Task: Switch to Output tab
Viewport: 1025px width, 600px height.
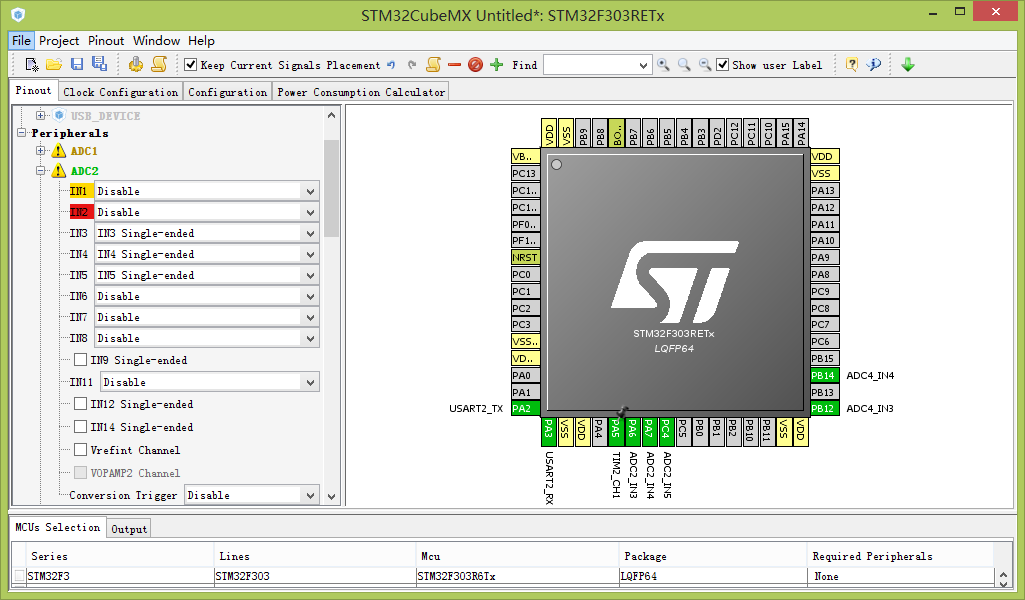Action: (x=129, y=529)
